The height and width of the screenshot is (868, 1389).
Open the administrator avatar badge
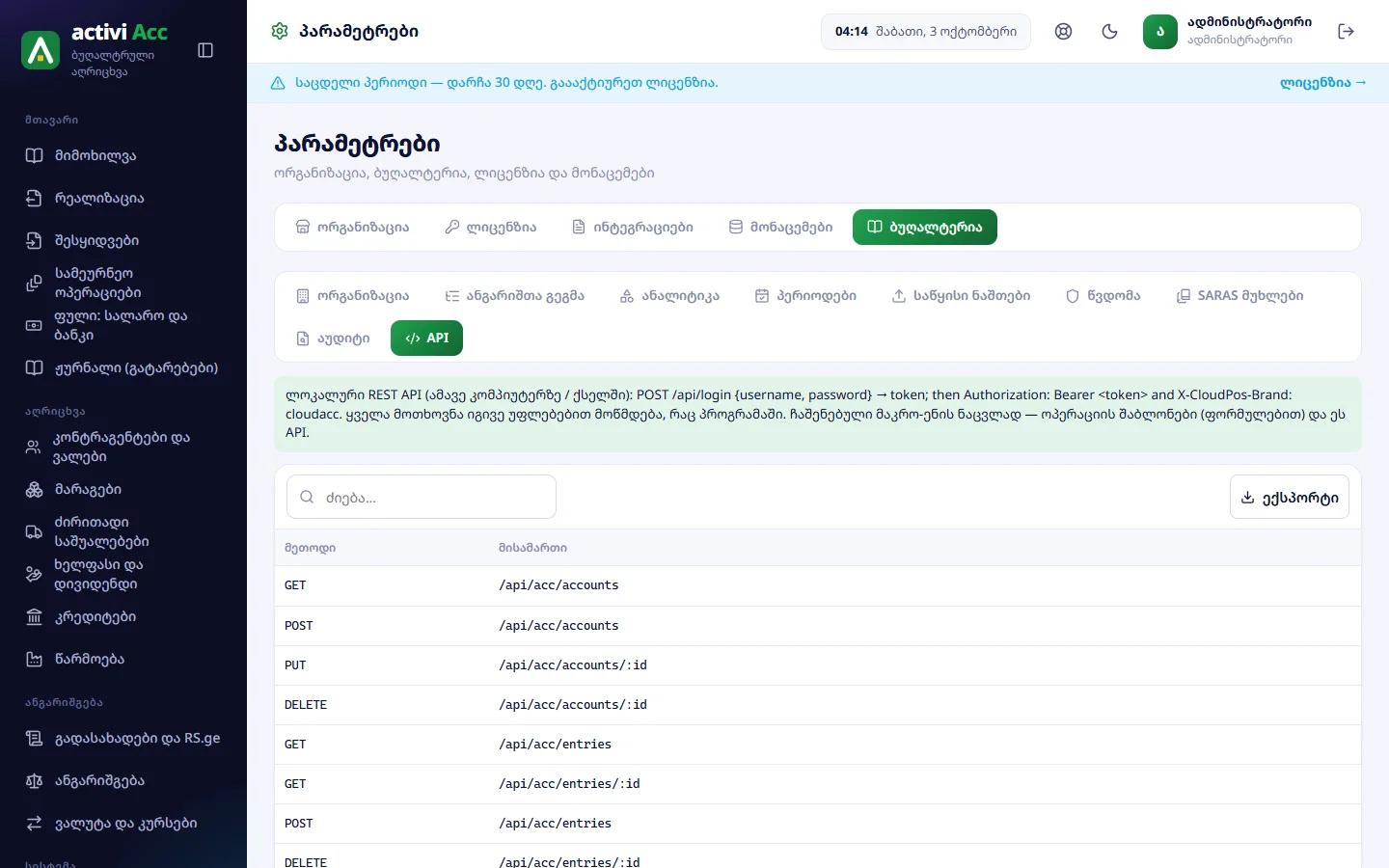[1160, 31]
